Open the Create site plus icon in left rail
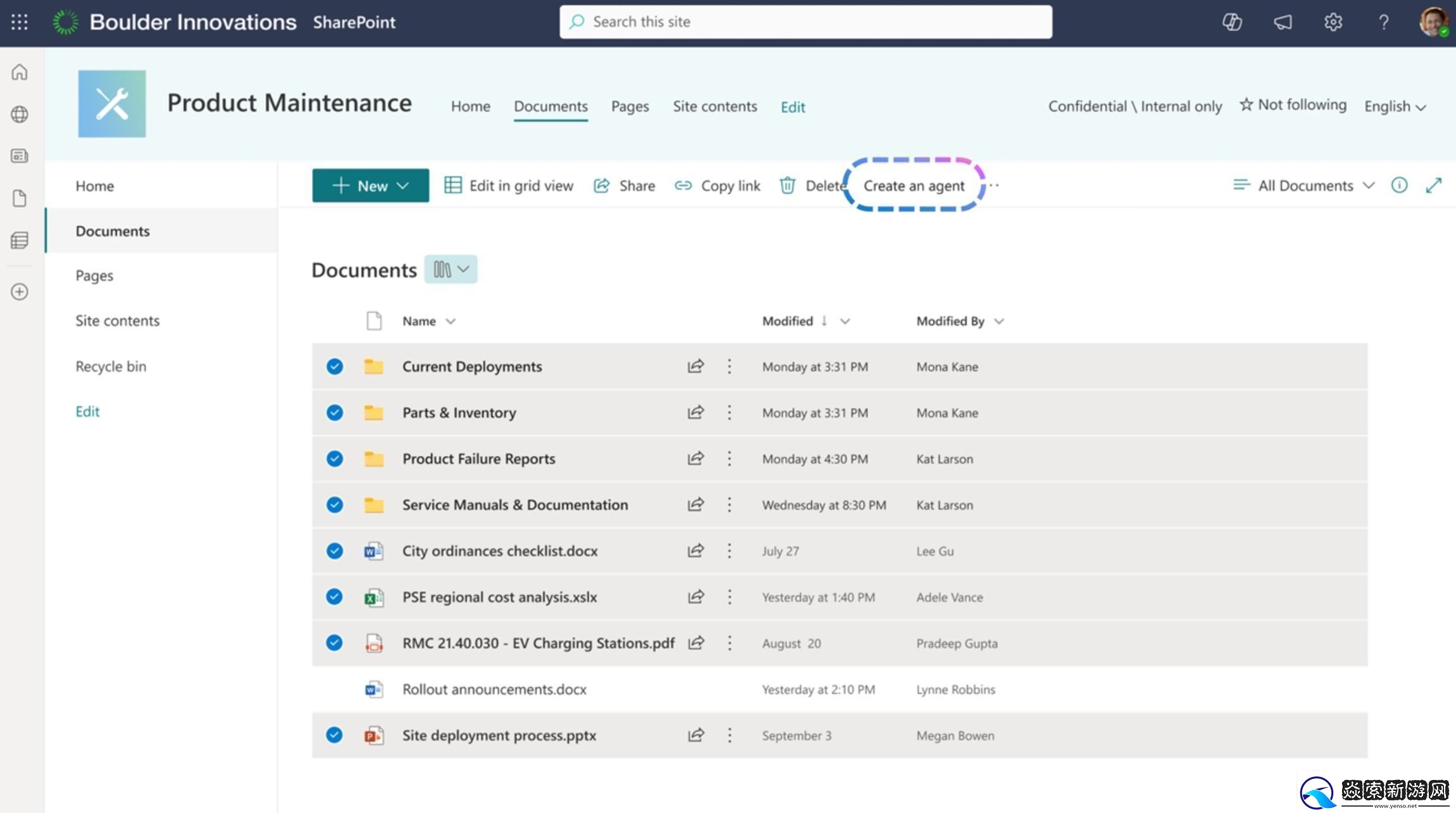This screenshot has height=813, width=1456. [x=20, y=292]
